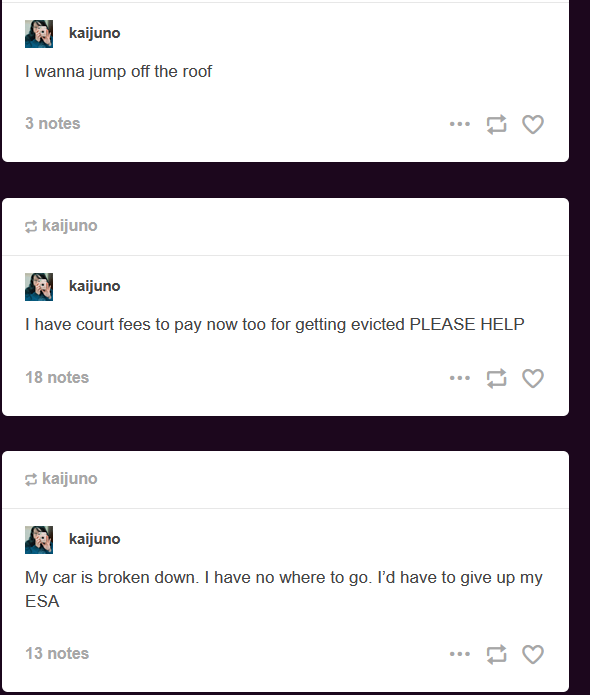The width and height of the screenshot is (590, 695).
Task: Open kaijuno username on broken car post
Action: coord(94,539)
